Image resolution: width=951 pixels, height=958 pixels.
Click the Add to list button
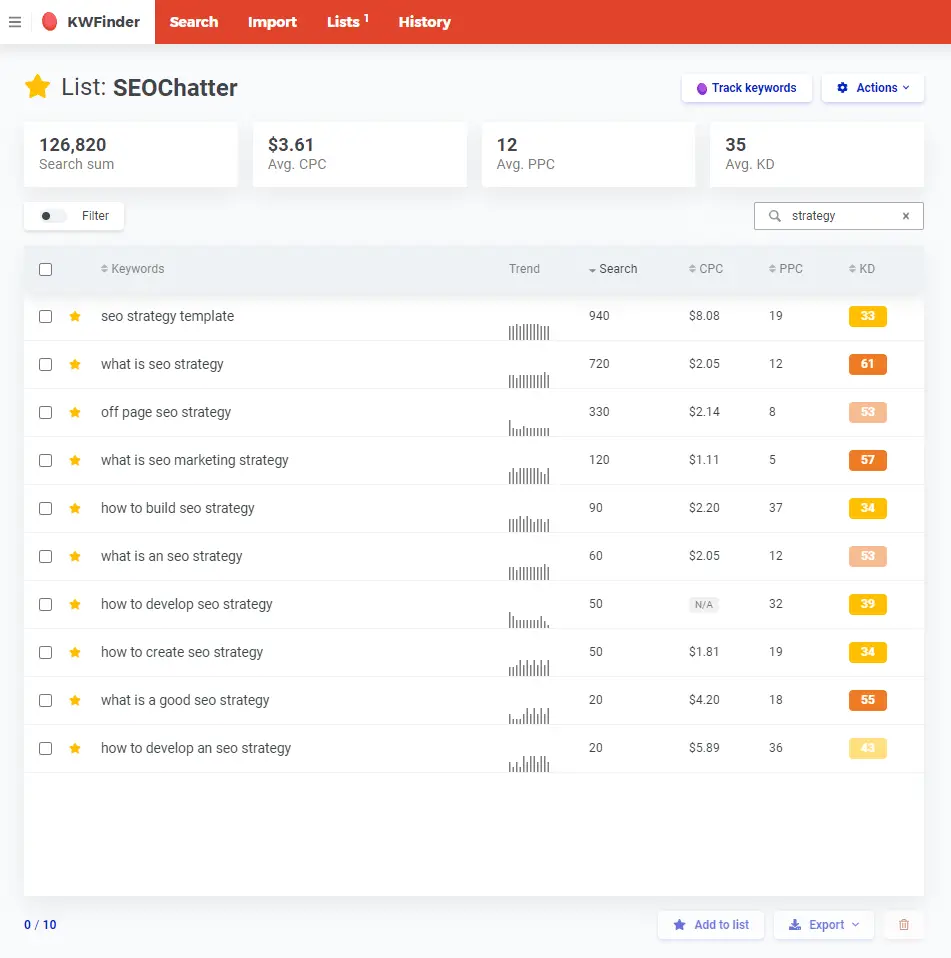click(711, 924)
